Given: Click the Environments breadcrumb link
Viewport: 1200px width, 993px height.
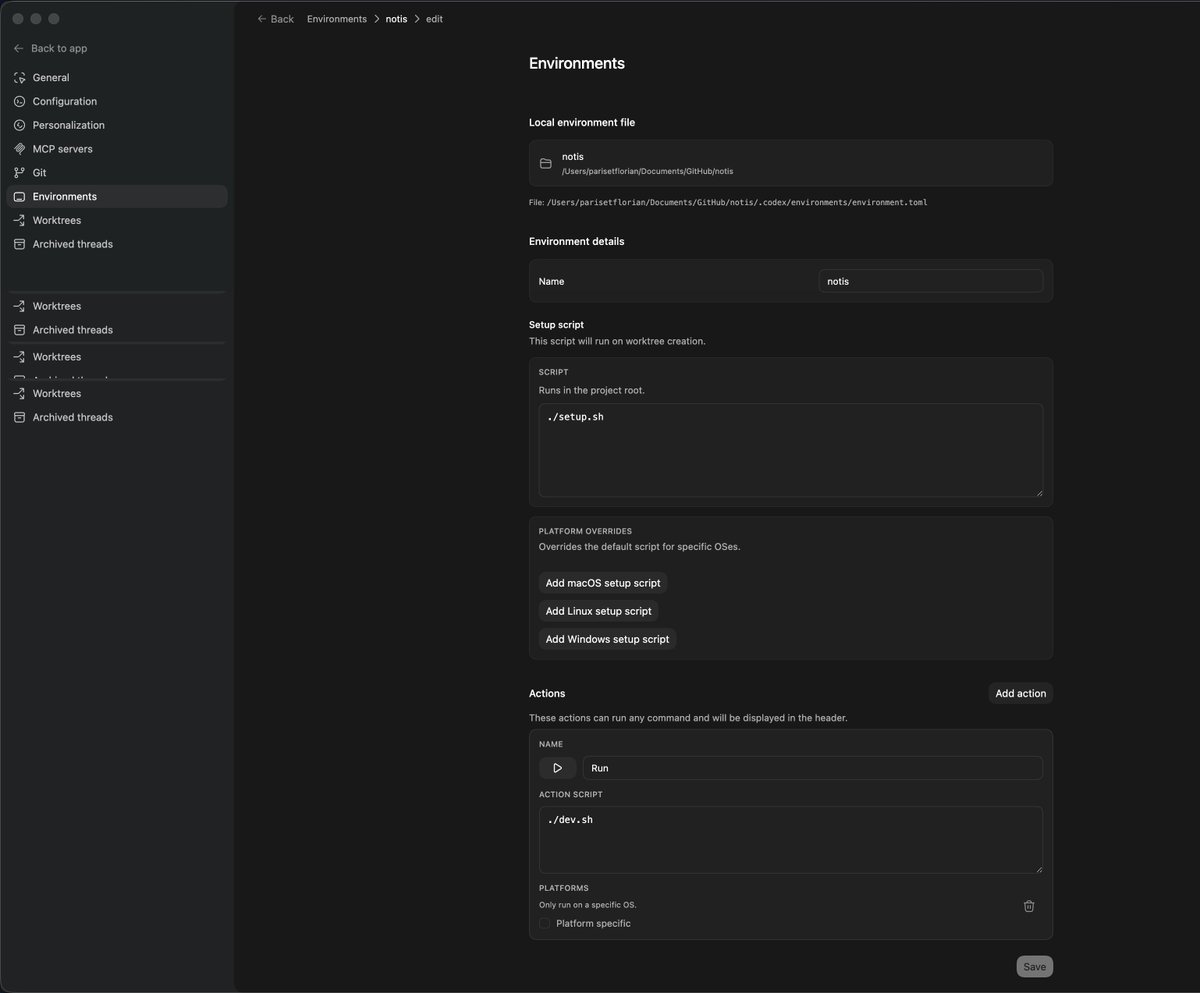Looking at the screenshot, I should coord(337,19).
